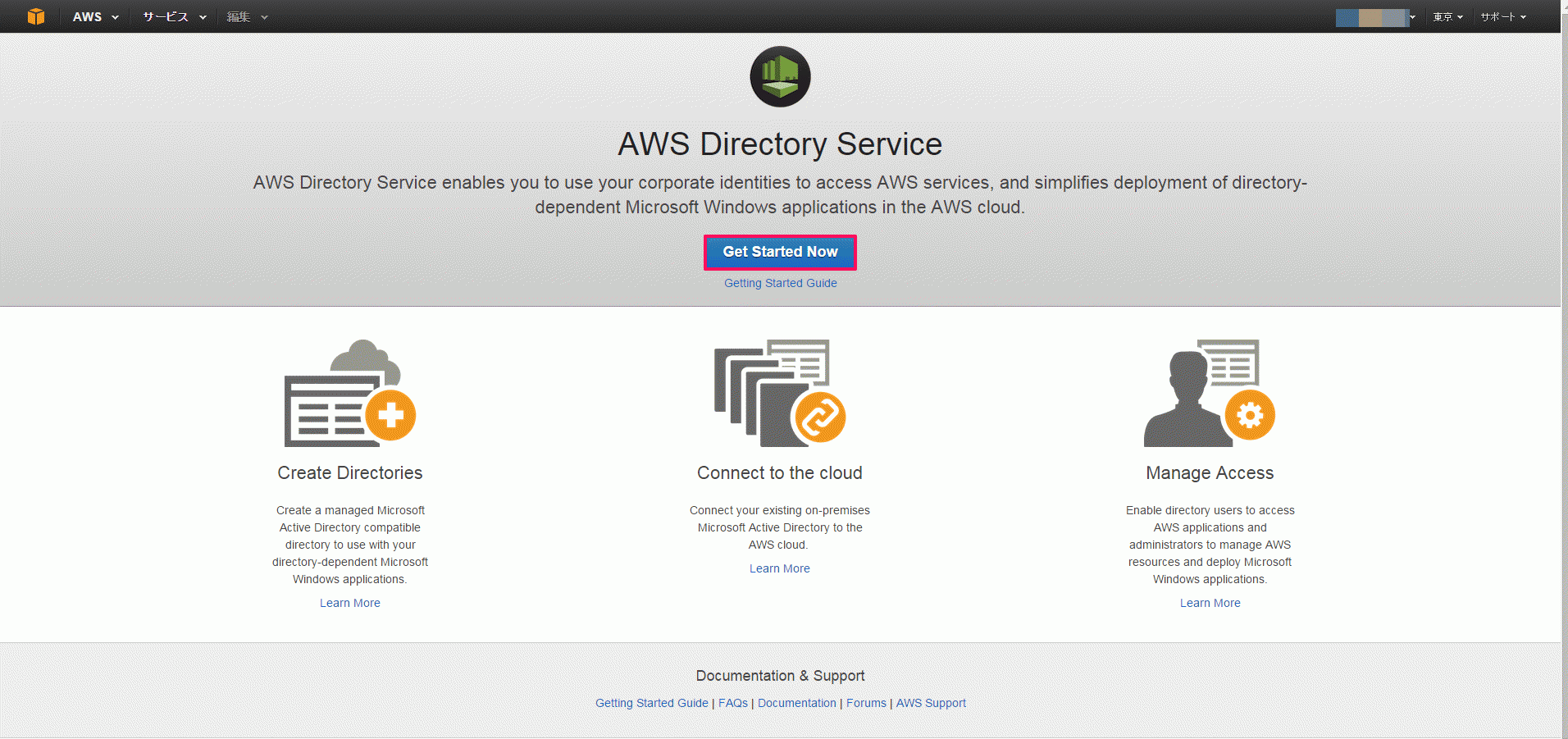The image size is (1568, 739).
Task: Open the サポート support menu
Action: pos(1502,17)
